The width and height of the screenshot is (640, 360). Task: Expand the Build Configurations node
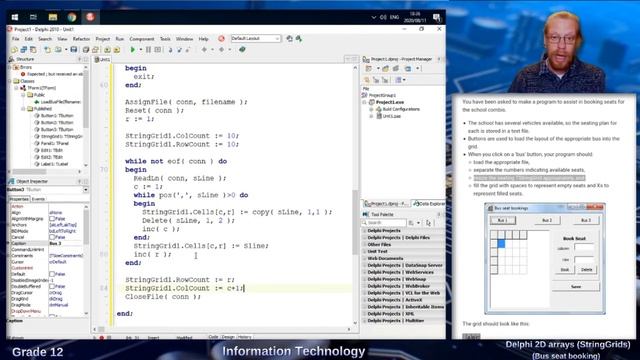click(x=371, y=109)
